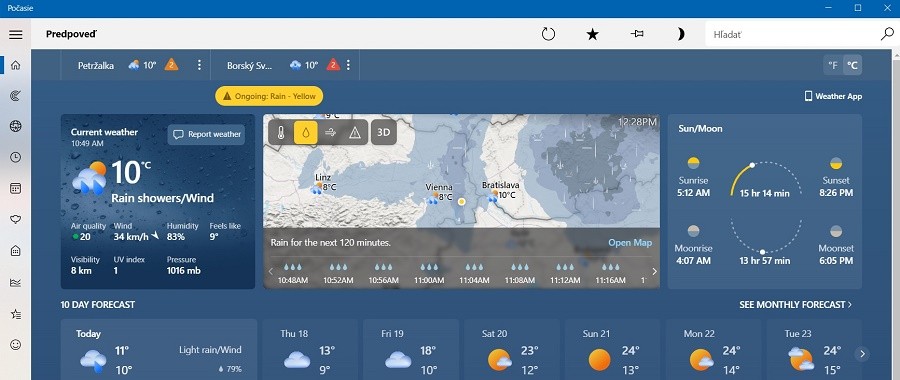Switch temperature units to Fahrenheit
Viewport: 900px width, 380px height.
(833, 65)
